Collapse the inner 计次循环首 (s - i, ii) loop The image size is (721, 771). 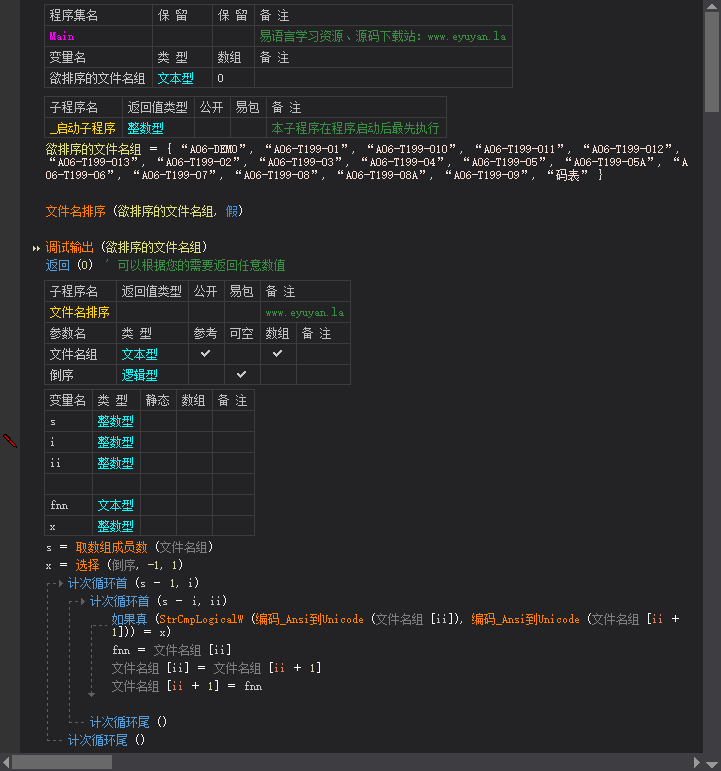[x=83, y=601]
